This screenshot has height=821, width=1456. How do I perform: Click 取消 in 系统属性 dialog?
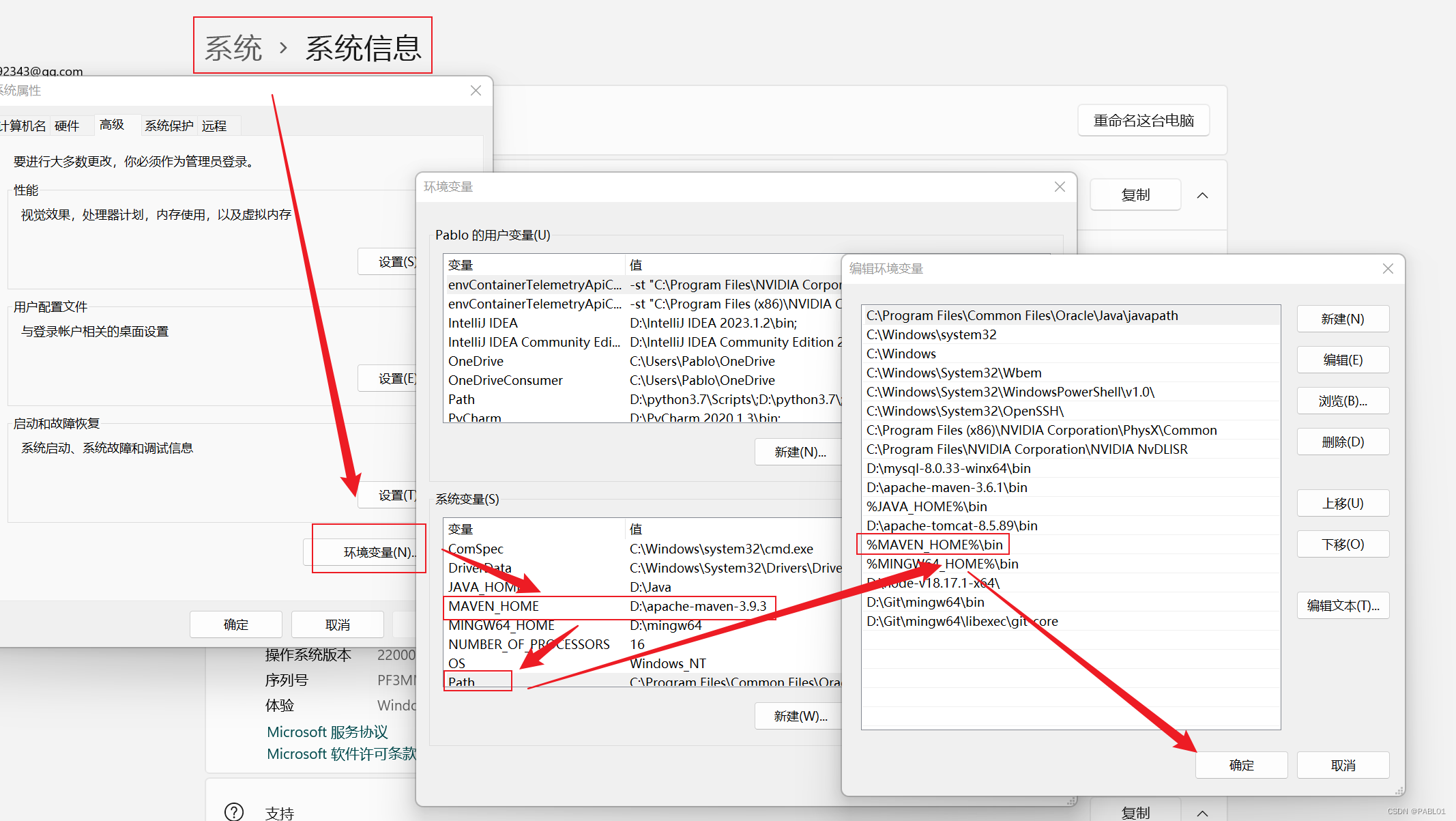337,624
